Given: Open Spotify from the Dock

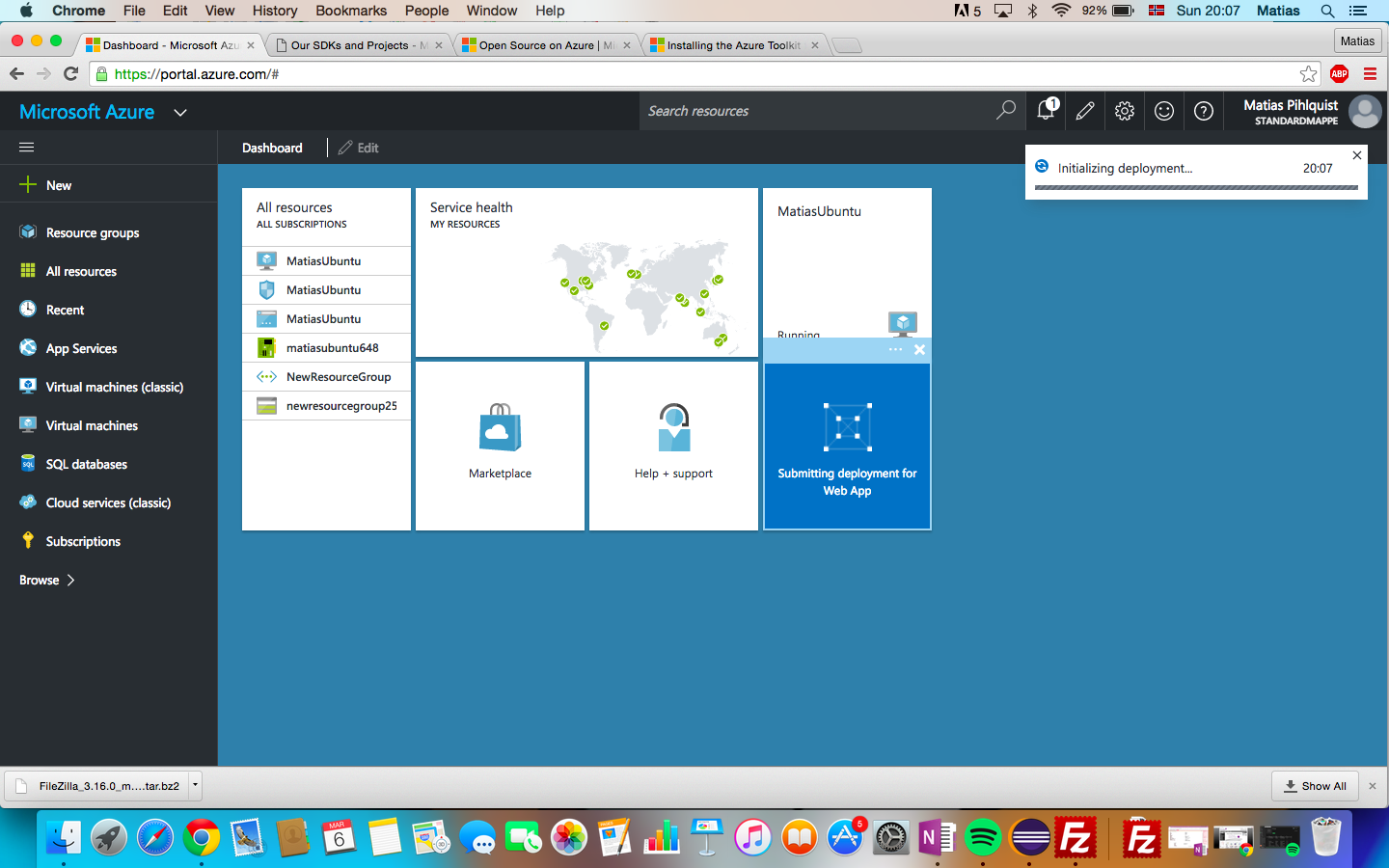Looking at the screenshot, I should (983, 838).
